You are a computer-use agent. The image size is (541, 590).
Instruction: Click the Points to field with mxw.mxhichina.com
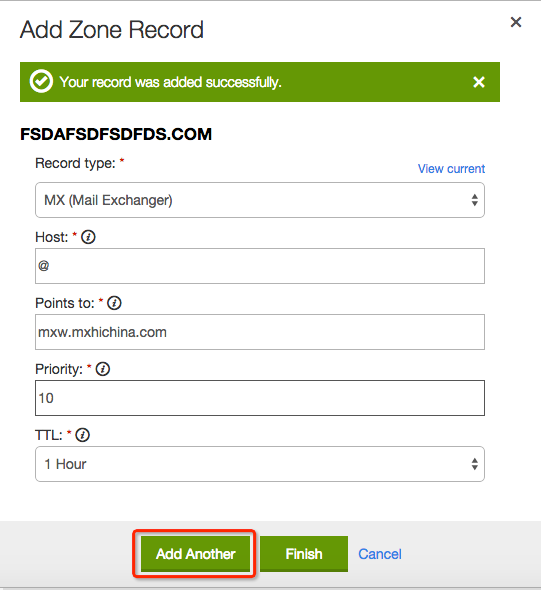coord(260,332)
